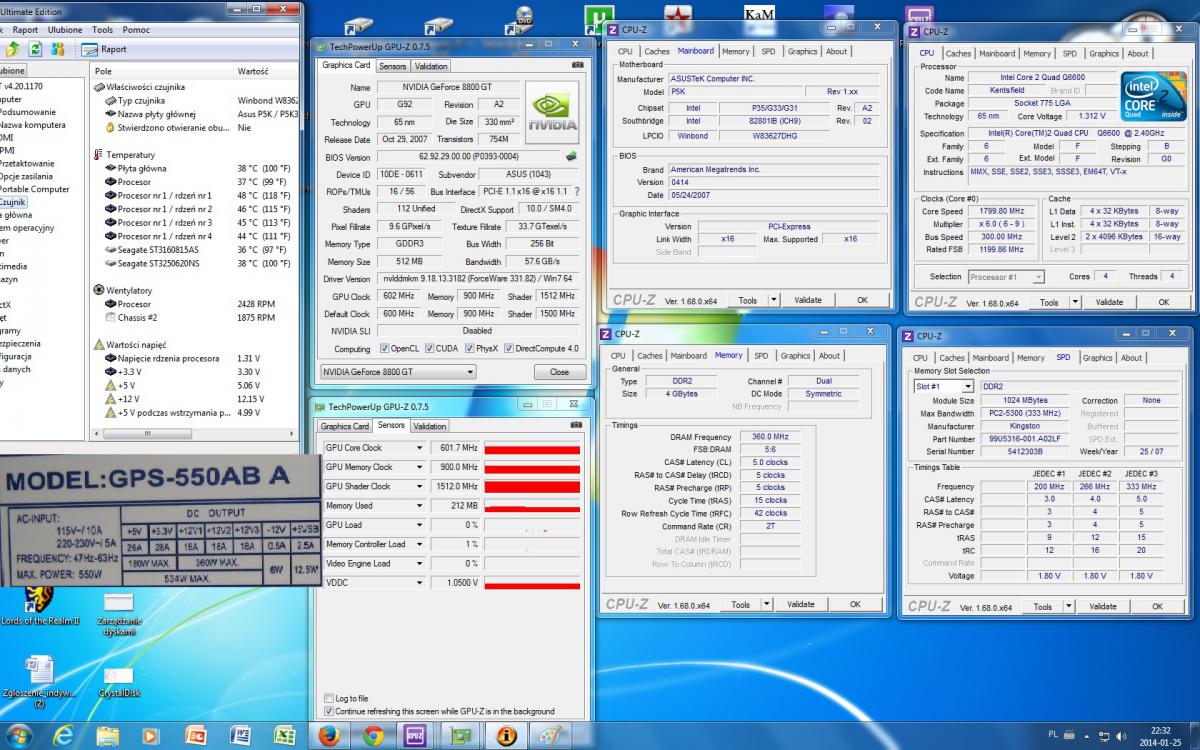Click Tools button in CPU-Z Memory window
1200x750 pixels.
741,604
